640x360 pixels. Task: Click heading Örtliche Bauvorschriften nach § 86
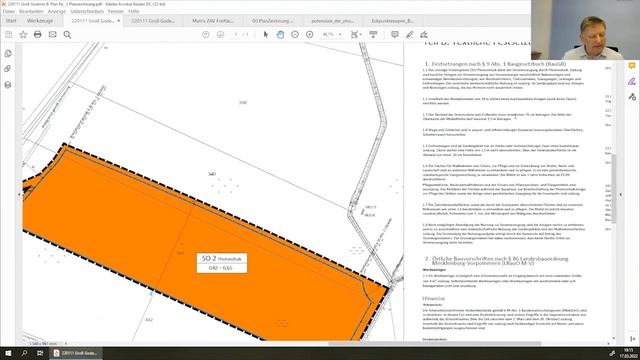coord(496,261)
